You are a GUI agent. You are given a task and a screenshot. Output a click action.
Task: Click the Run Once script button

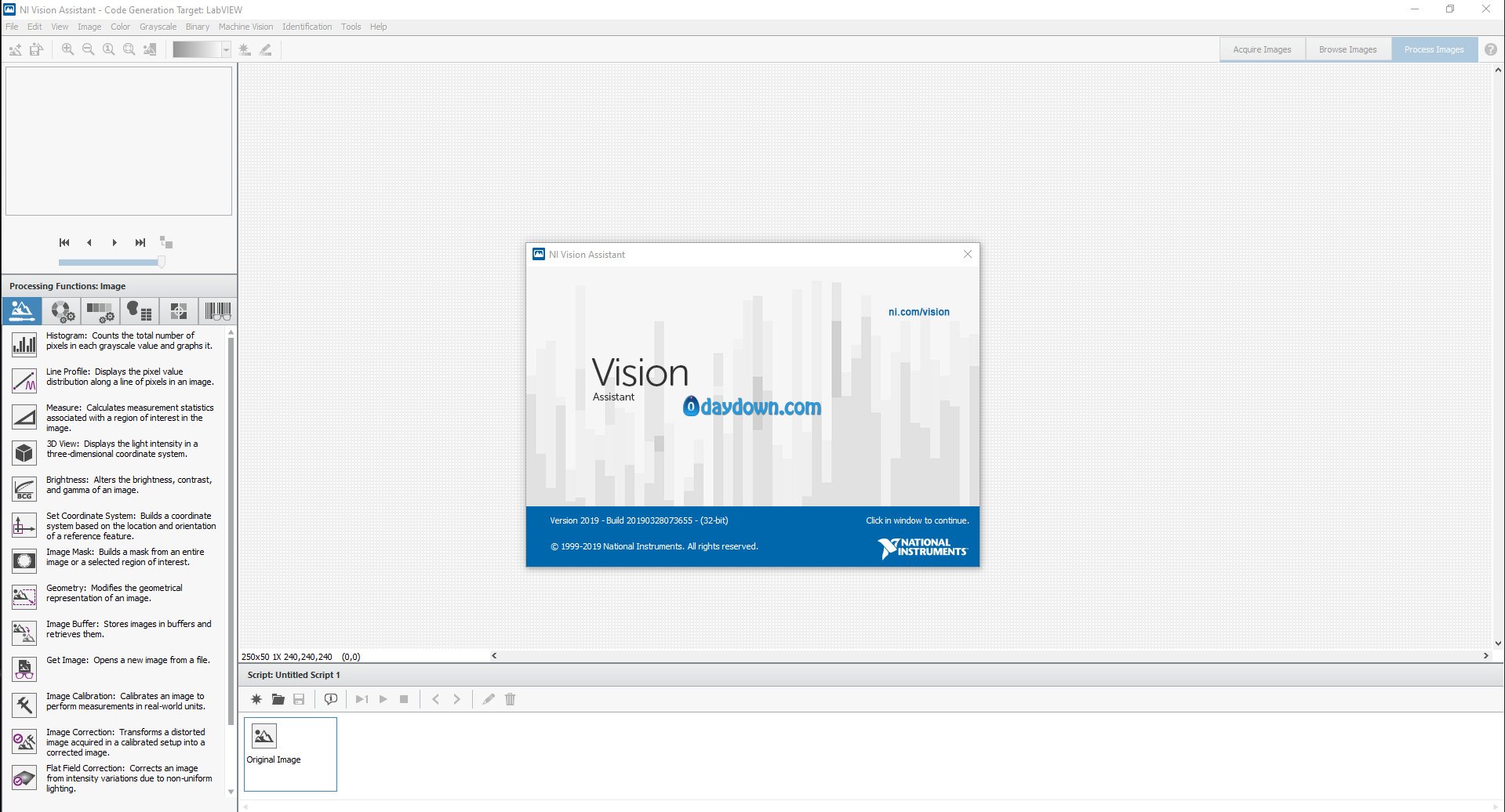(x=362, y=699)
